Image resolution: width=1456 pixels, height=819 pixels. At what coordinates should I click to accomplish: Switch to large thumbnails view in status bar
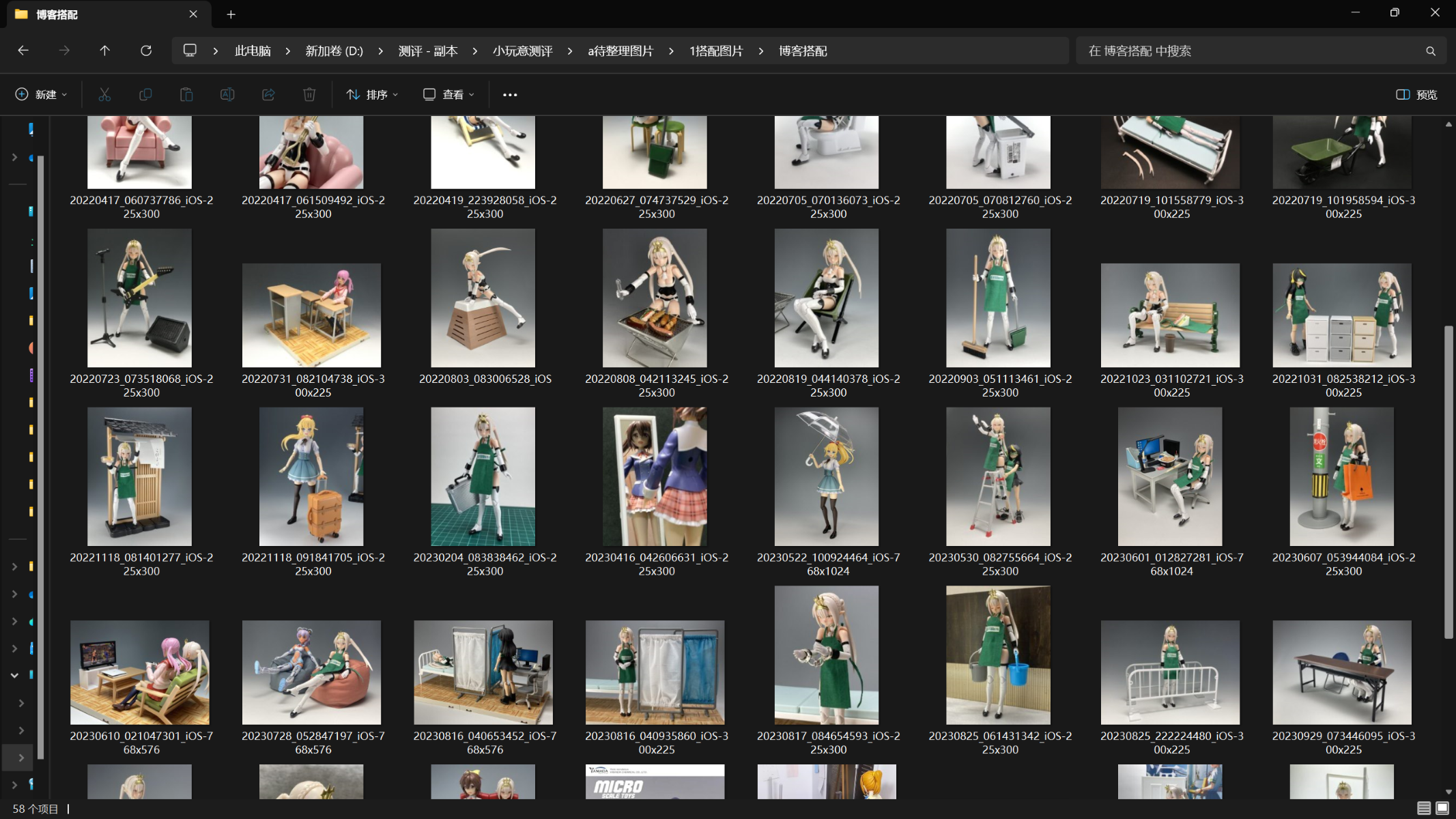1442,808
